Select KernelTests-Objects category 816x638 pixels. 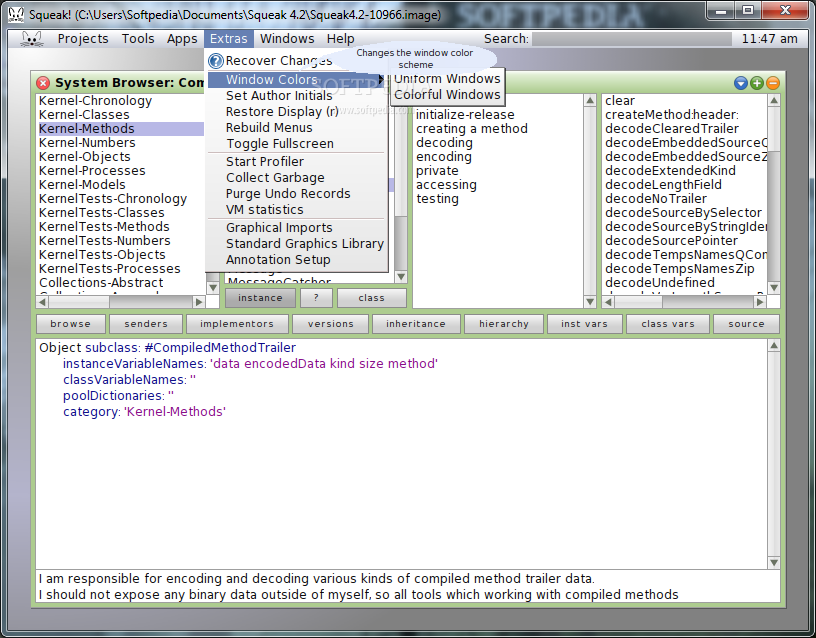(103, 254)
